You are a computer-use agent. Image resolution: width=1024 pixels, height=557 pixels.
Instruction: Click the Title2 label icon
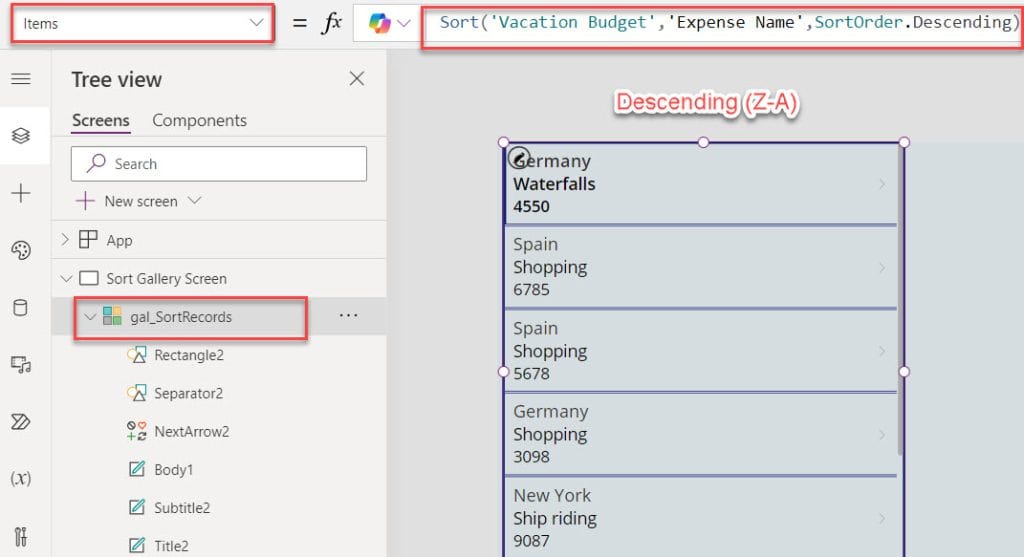coord(136,545)
